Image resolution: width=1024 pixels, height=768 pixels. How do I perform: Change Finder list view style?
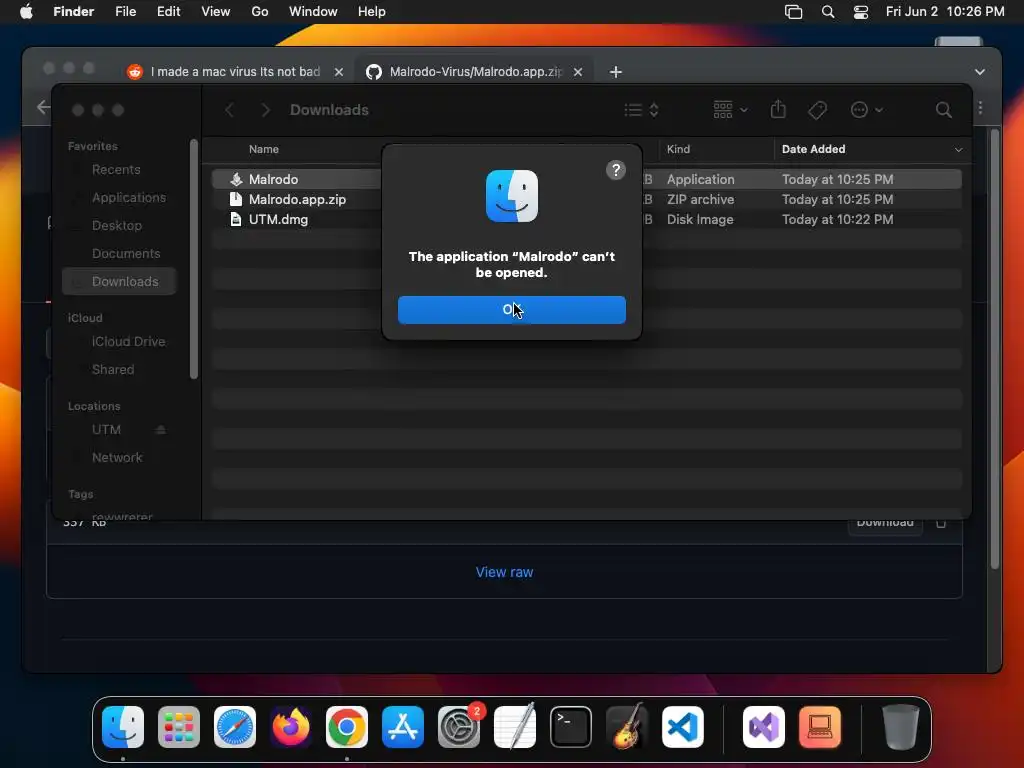pos(641,110)
